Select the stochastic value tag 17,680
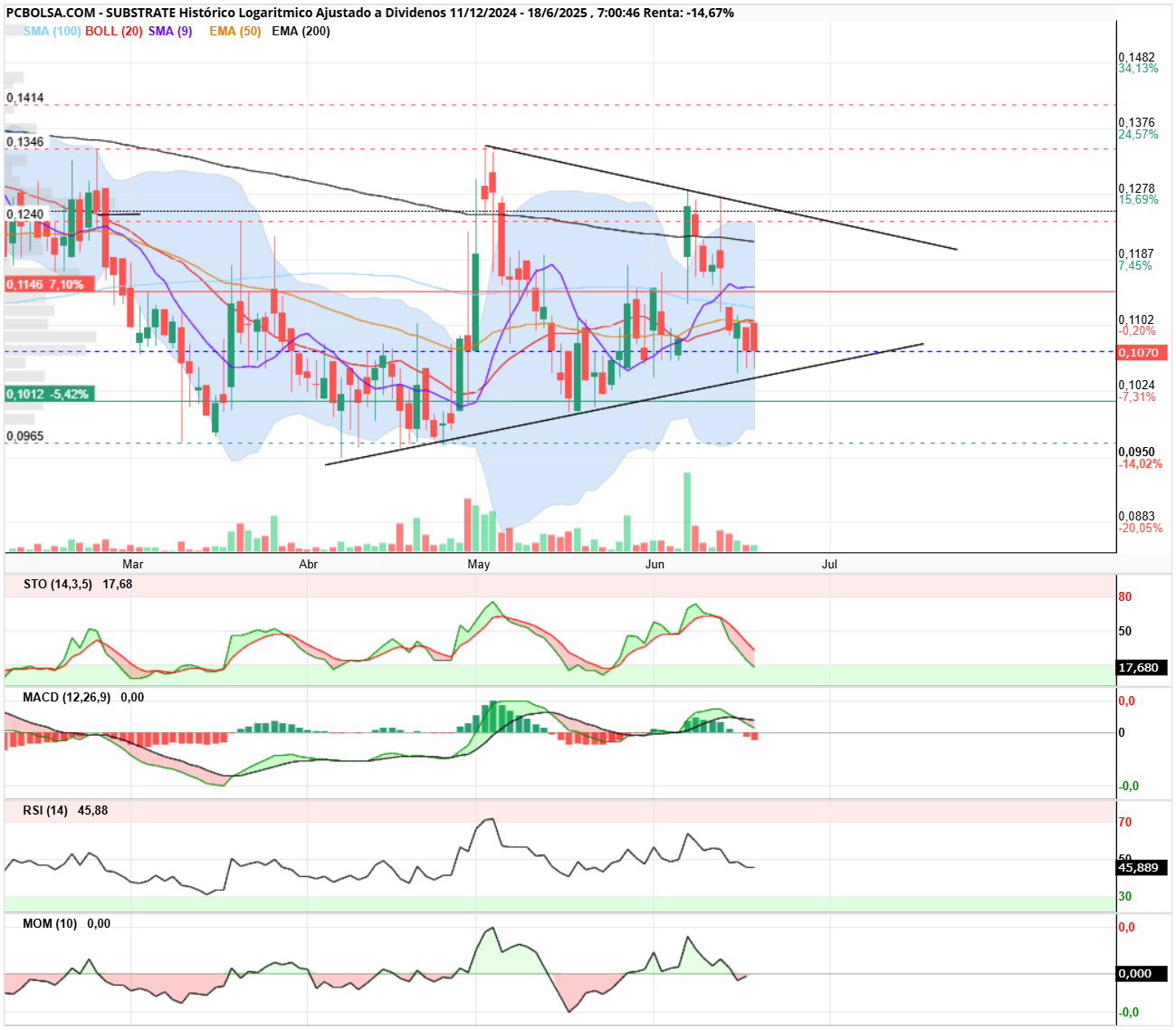 (x=1142, y=667)
